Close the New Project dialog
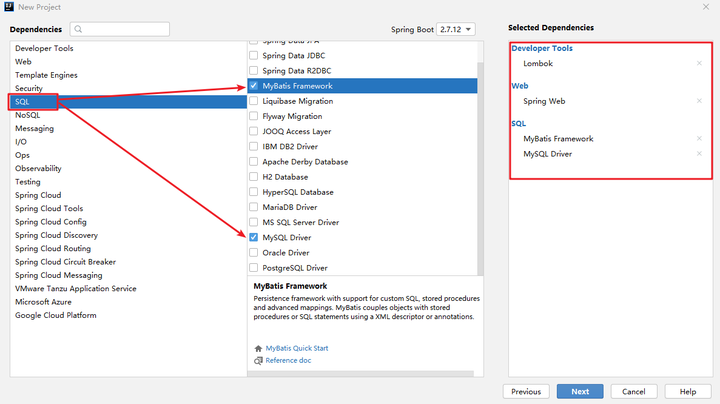720x404 pixels. [706, 7]
